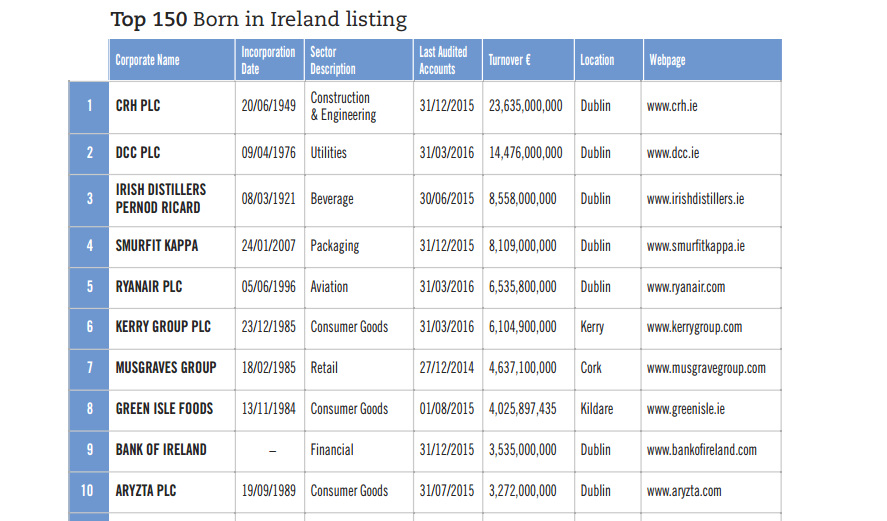Screen dimensions: 887x521
Task: Click the Turnover € column header
Action: pyautogui.click(x=509, y=60)
